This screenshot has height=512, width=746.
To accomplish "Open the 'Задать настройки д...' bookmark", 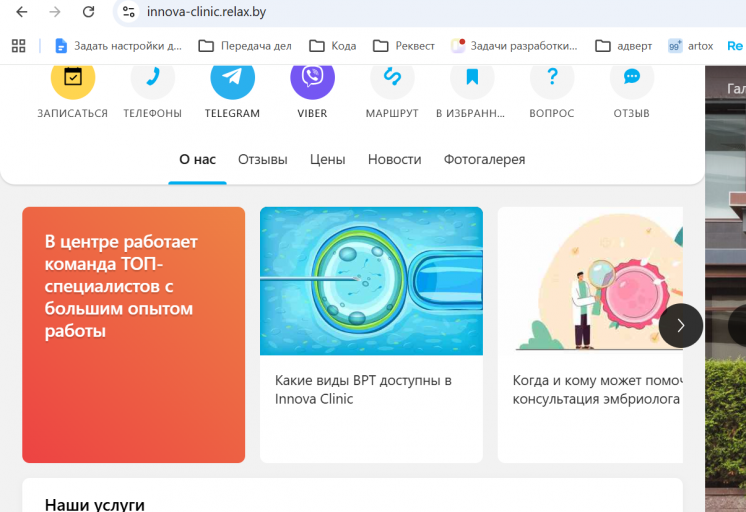I will click(118, 46).
